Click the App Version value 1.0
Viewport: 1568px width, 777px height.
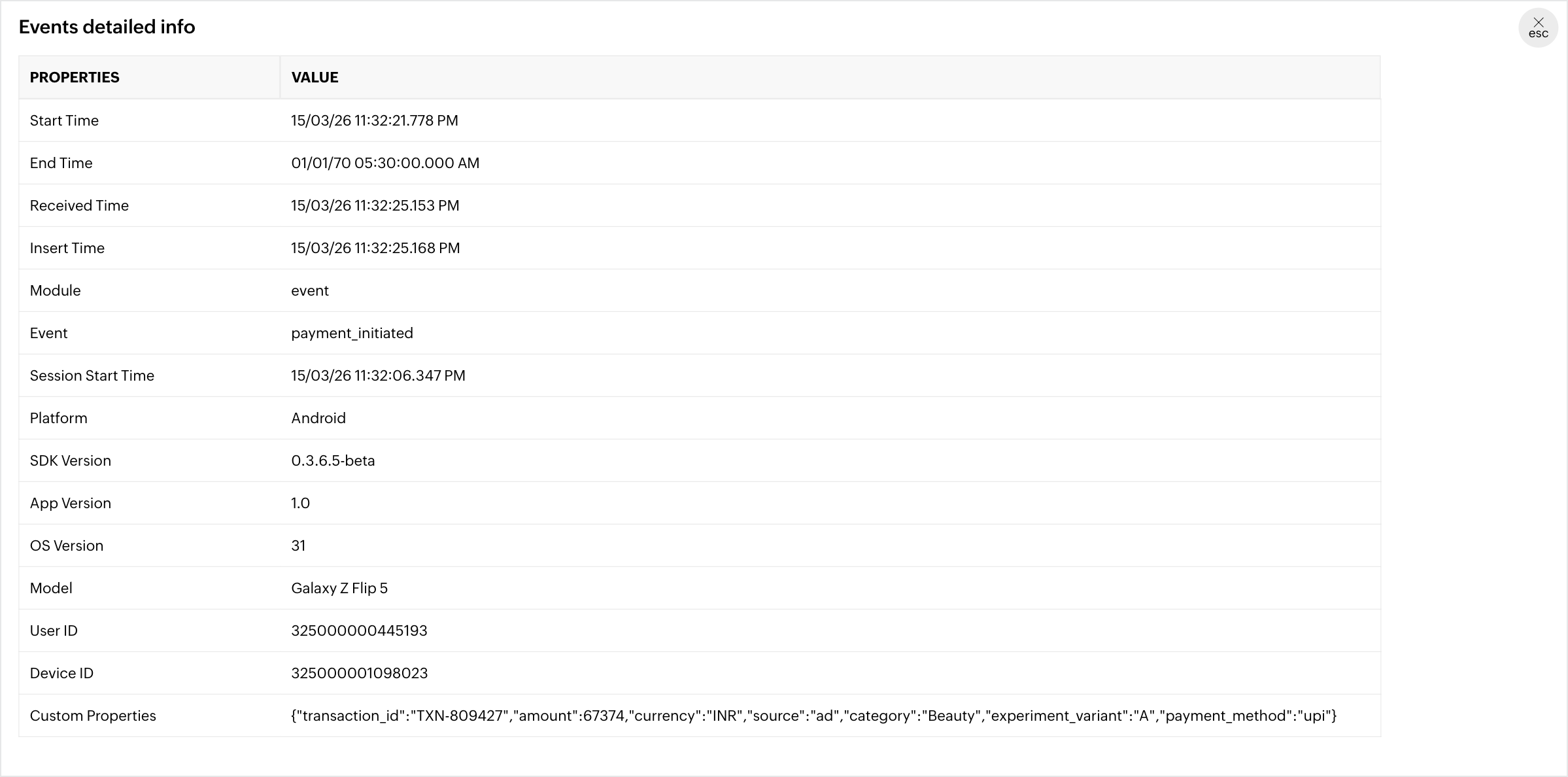point(300,503)
